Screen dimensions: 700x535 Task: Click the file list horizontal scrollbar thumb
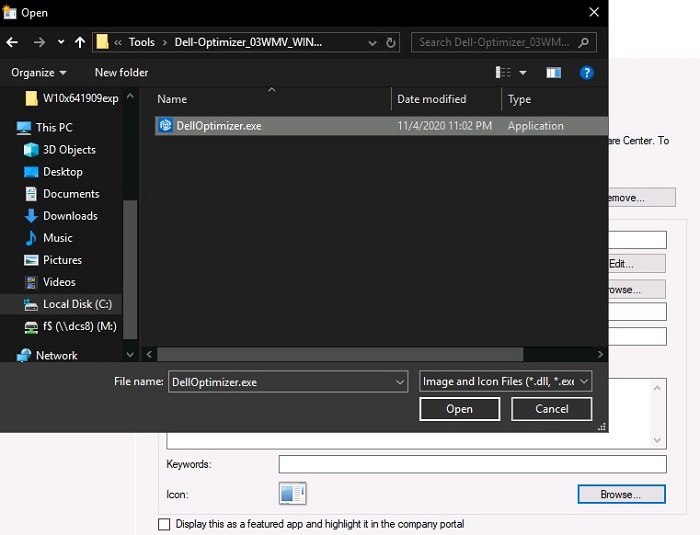(x=340, y=355)
